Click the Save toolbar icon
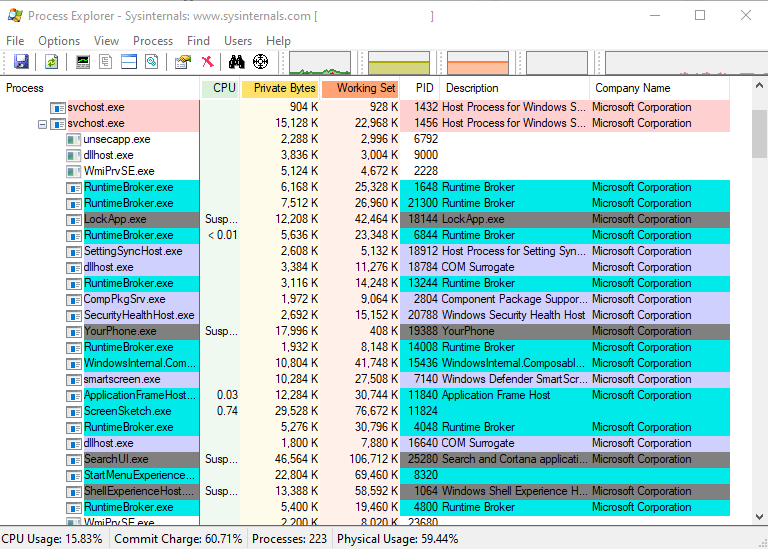 coord(21,62)
